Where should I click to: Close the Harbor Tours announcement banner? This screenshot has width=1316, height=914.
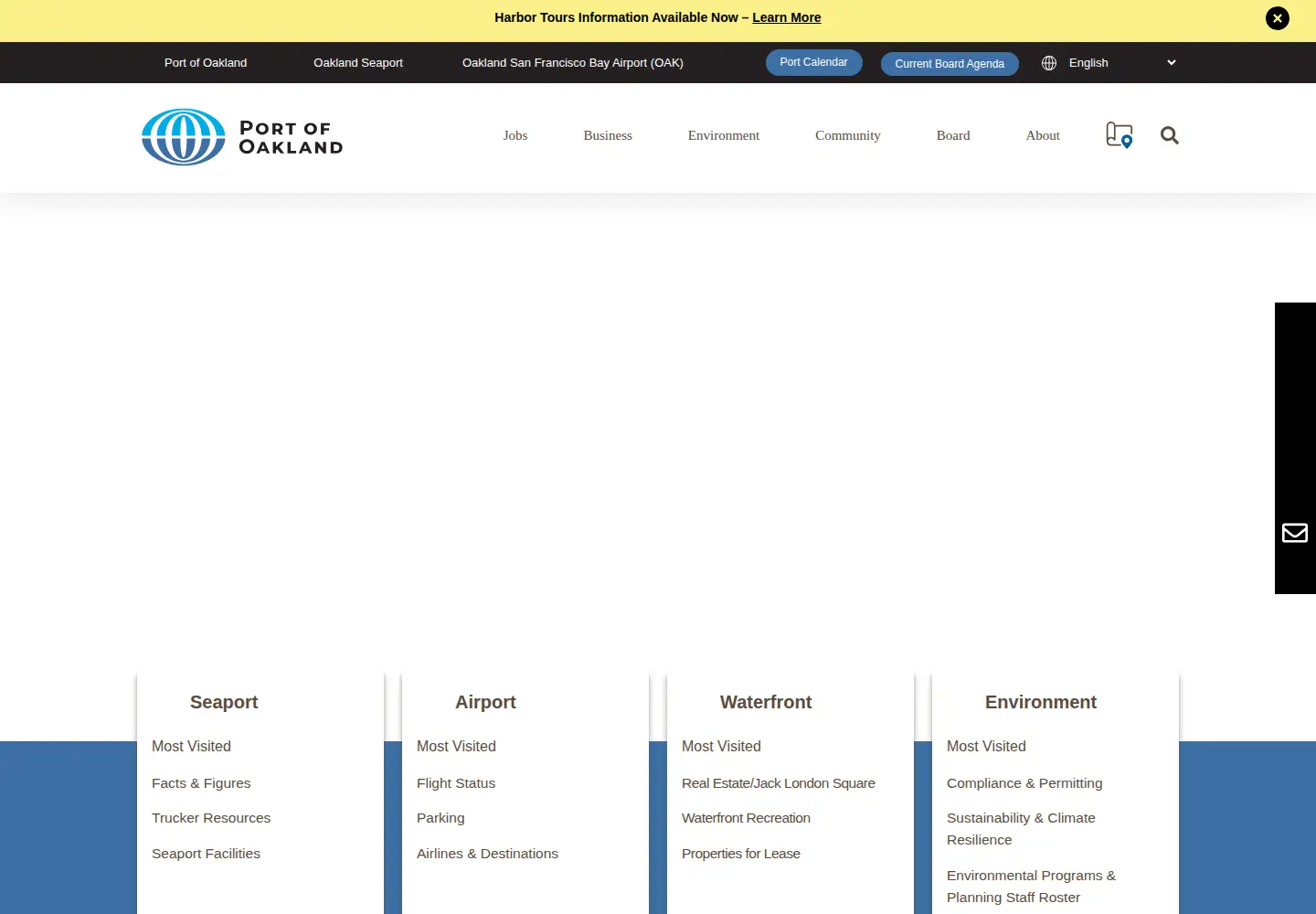tap(1278, 18)
